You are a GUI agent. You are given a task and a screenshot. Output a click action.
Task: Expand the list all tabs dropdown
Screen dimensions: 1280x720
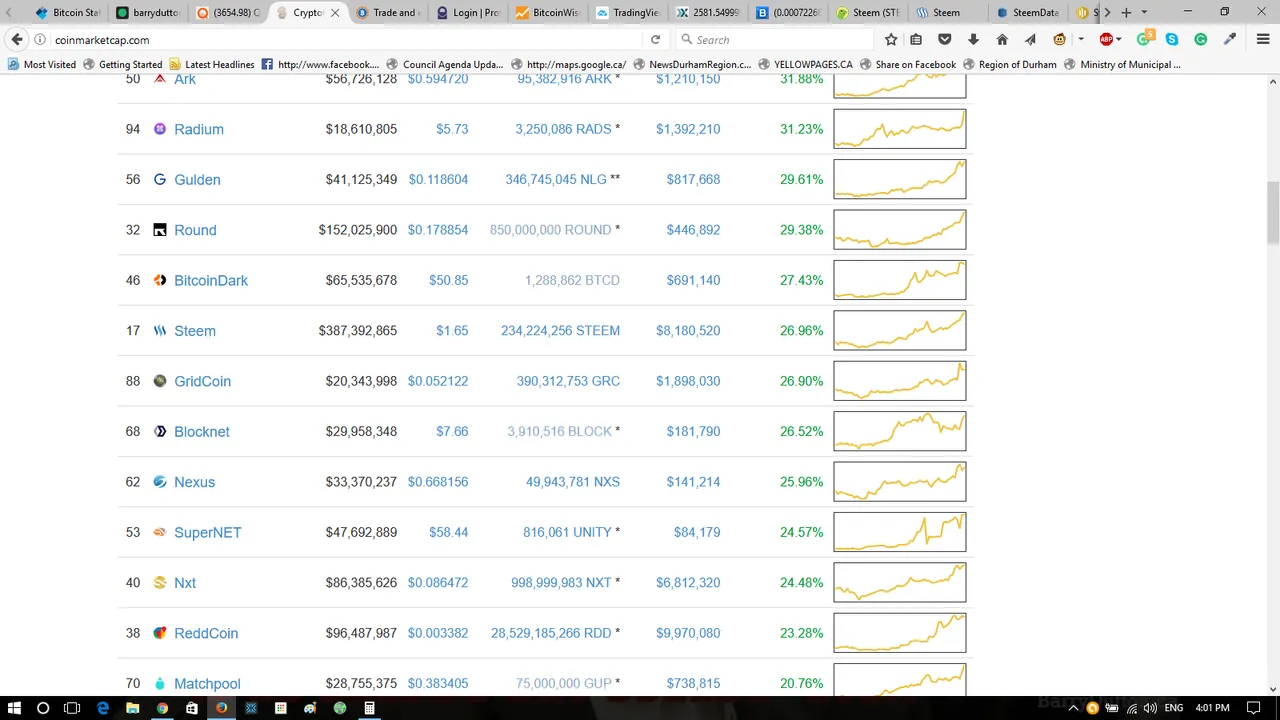1144,13
